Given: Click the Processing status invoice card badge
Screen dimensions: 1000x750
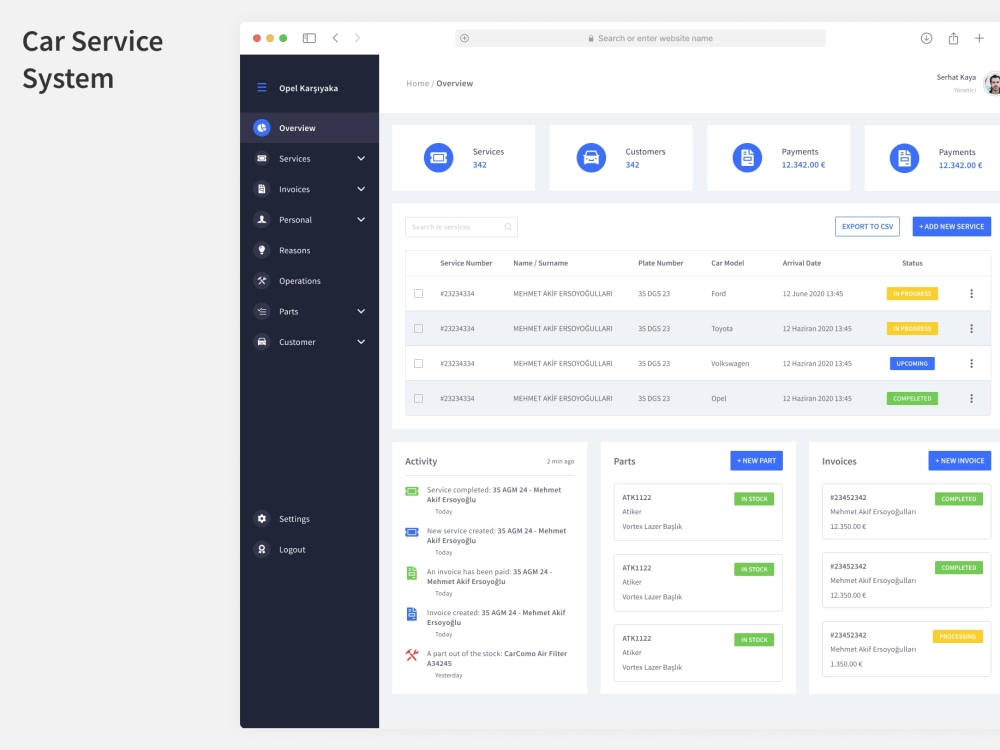Looking at the screenshot, I should click(957, 636).
